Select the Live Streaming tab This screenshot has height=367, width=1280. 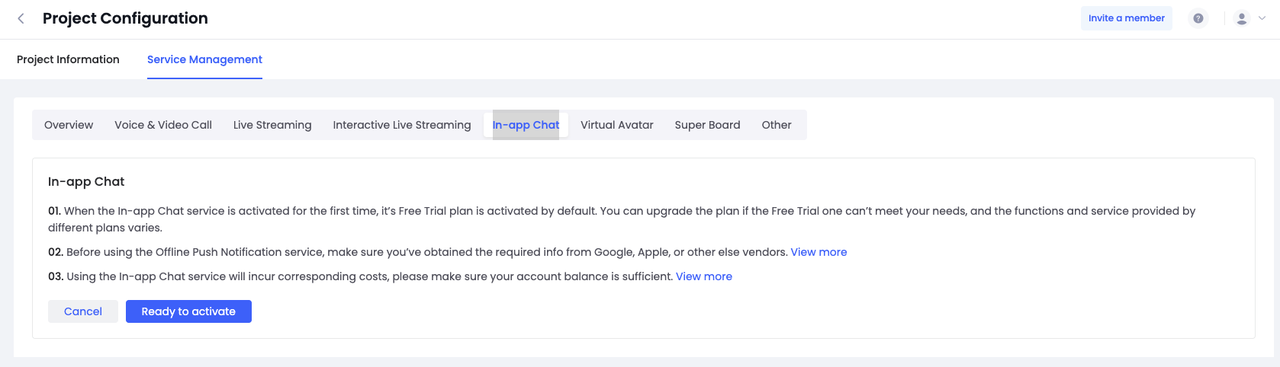(272, 125)
